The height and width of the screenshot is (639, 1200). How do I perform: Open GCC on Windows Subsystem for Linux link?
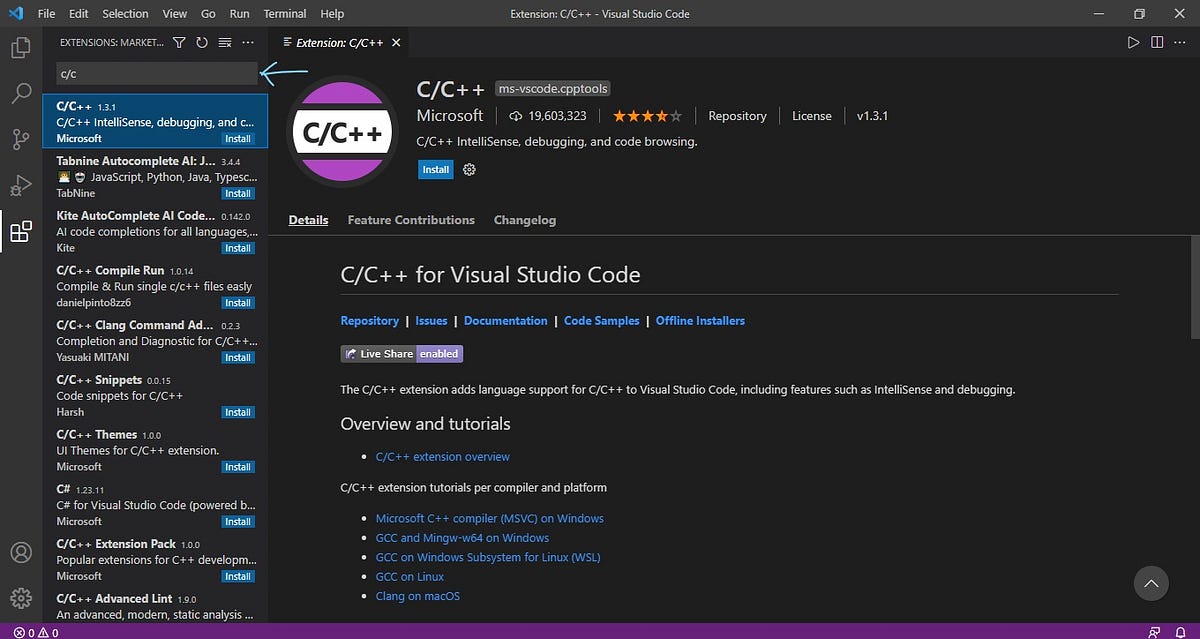(x=488, y=557)
